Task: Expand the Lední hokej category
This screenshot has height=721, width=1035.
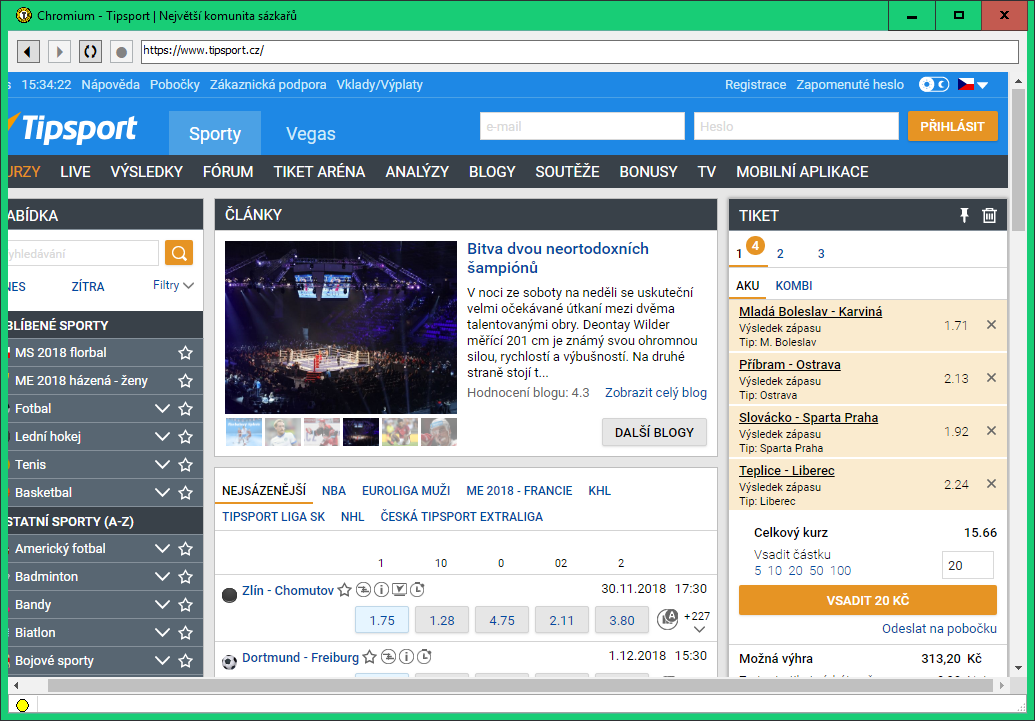Action: [162, 437]
